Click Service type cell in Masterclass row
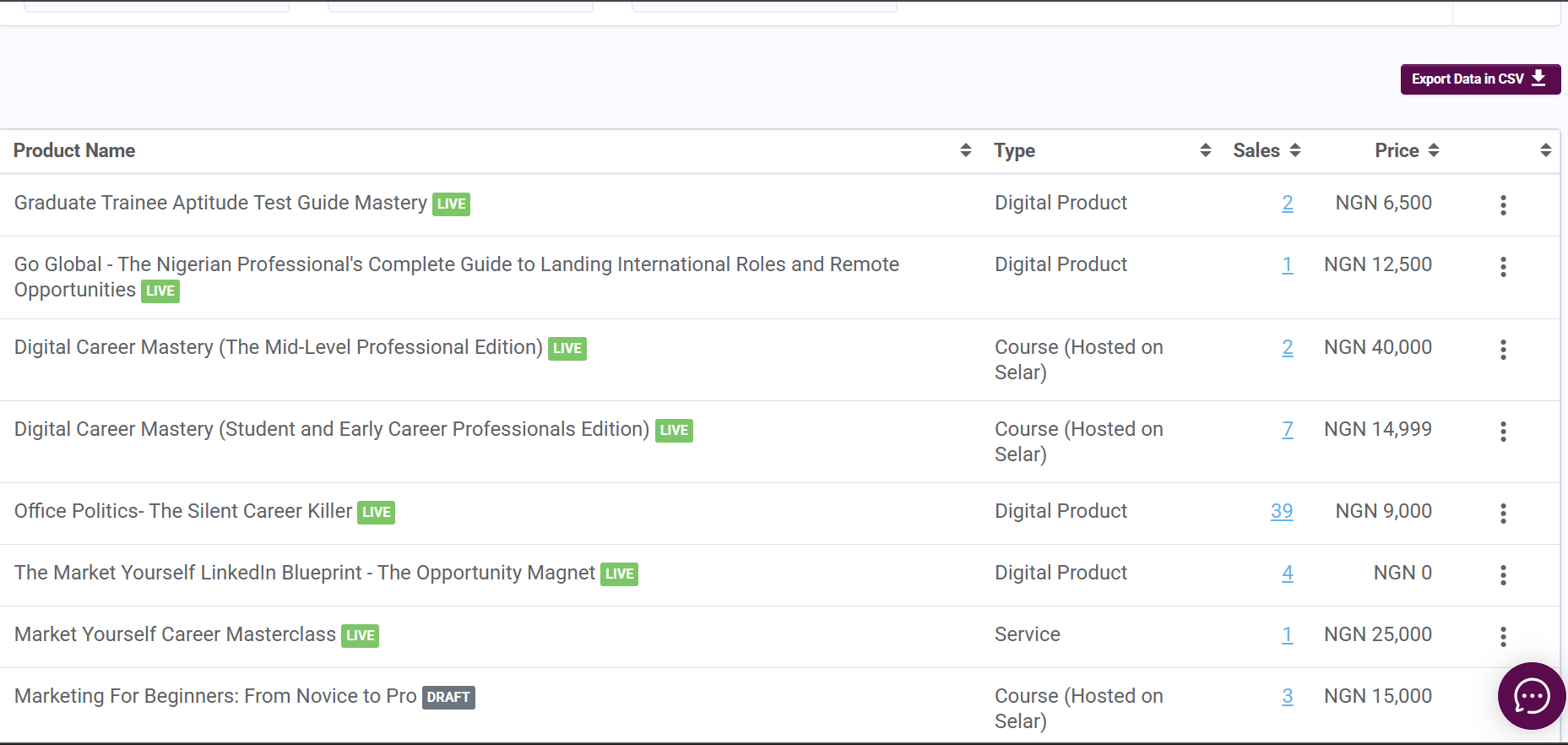 (1028, 634)
